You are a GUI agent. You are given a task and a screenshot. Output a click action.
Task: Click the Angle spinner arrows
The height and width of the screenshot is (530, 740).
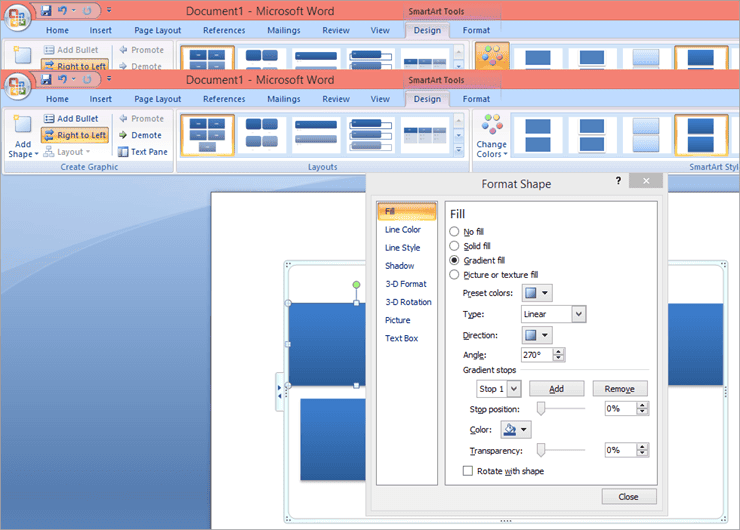click(x=559, y=355)
